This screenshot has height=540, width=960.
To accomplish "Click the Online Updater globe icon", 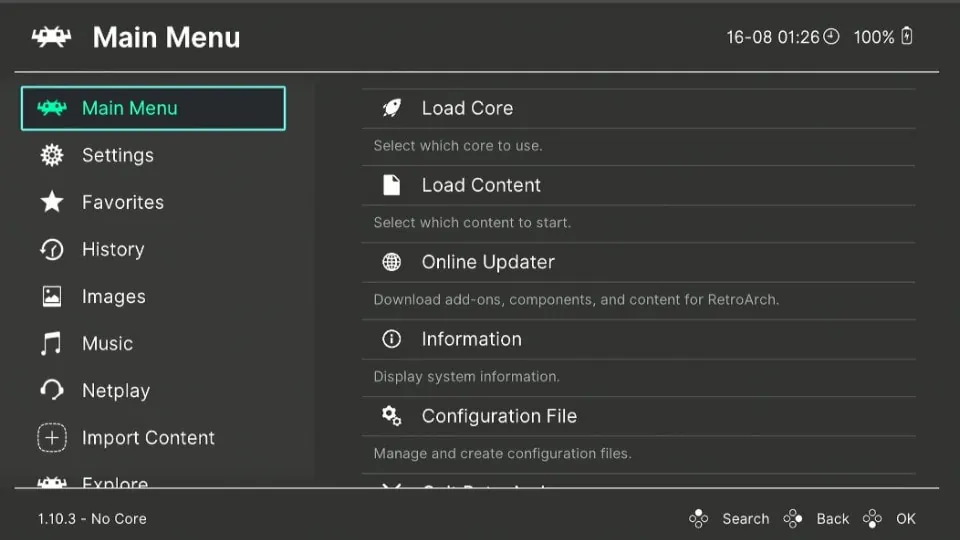I will click(x=392, y=262).
